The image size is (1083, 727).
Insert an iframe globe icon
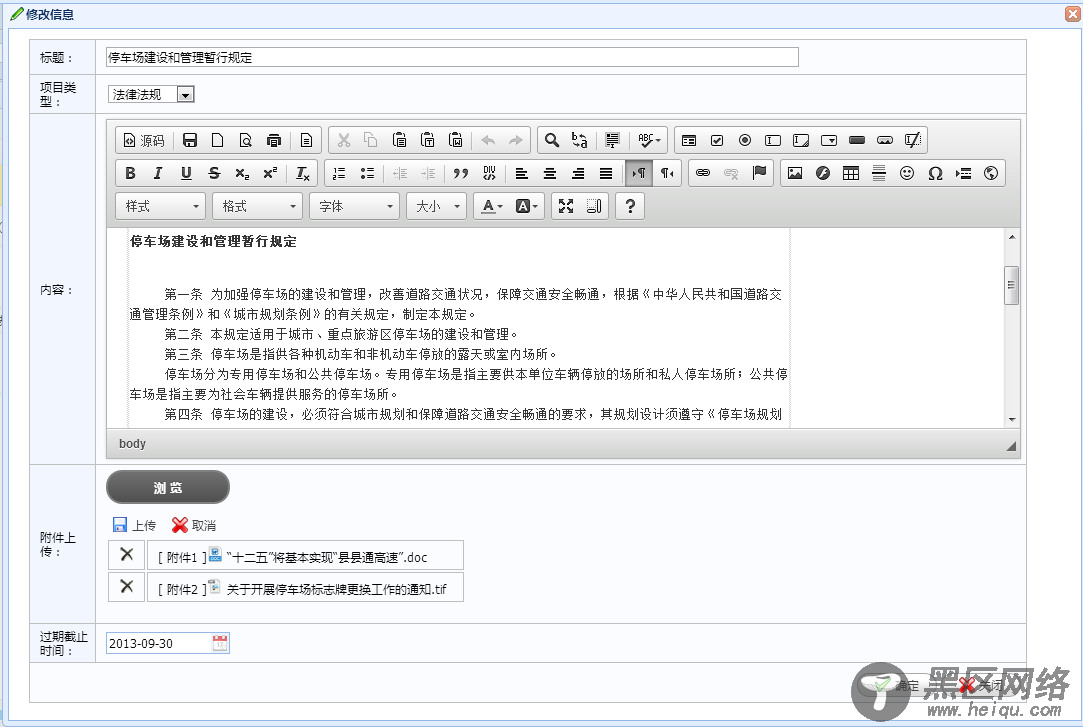[x=991, y=173]
